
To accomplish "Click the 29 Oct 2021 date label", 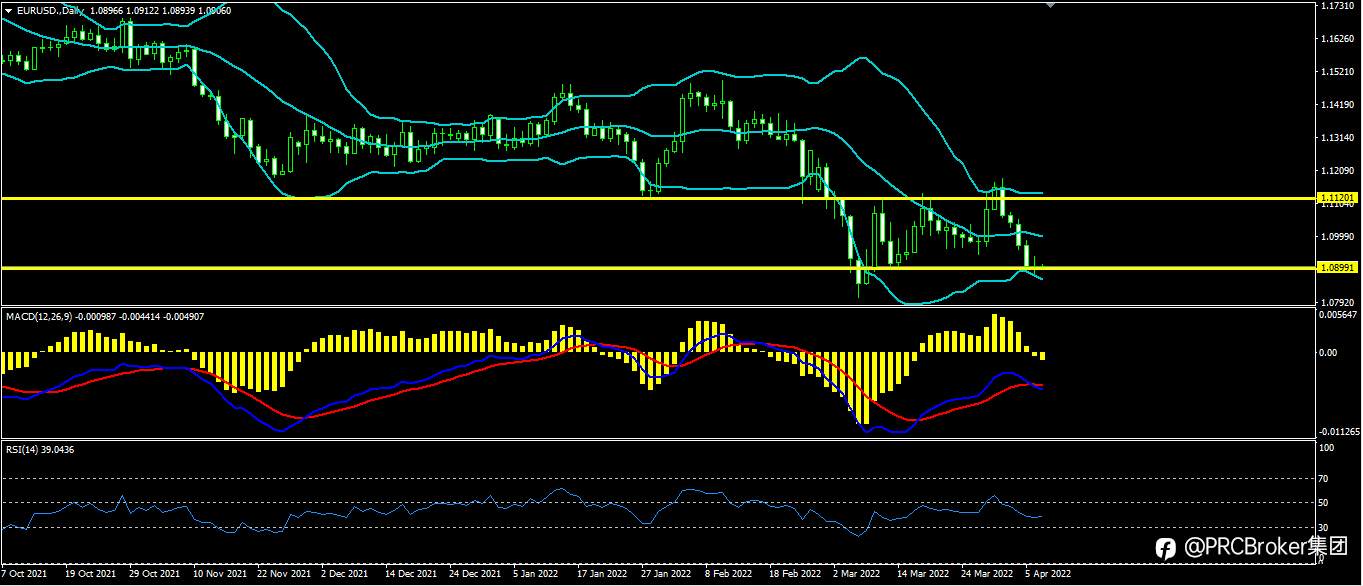I will coord(156,575).
